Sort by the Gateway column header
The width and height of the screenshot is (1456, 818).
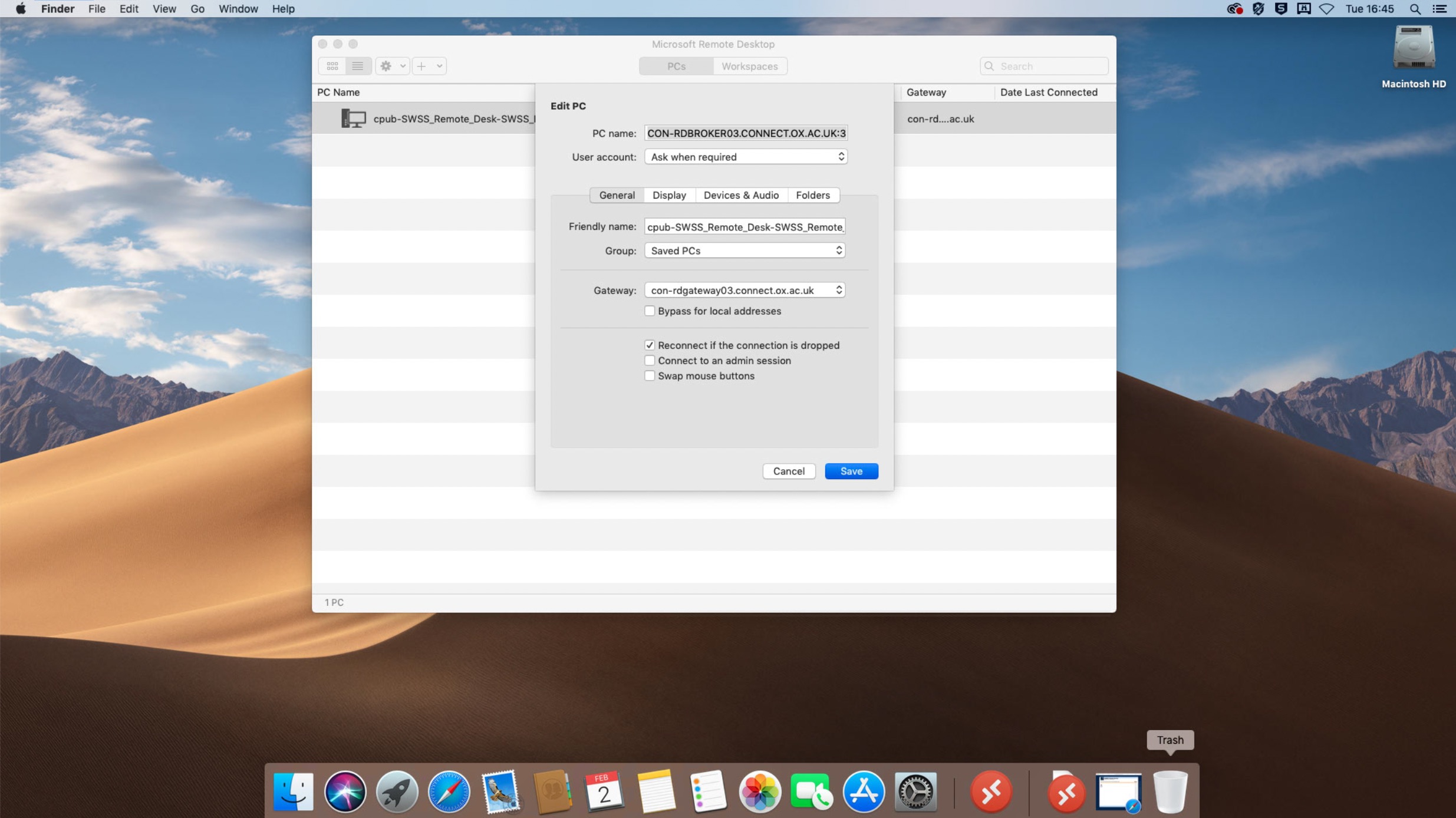926,92
